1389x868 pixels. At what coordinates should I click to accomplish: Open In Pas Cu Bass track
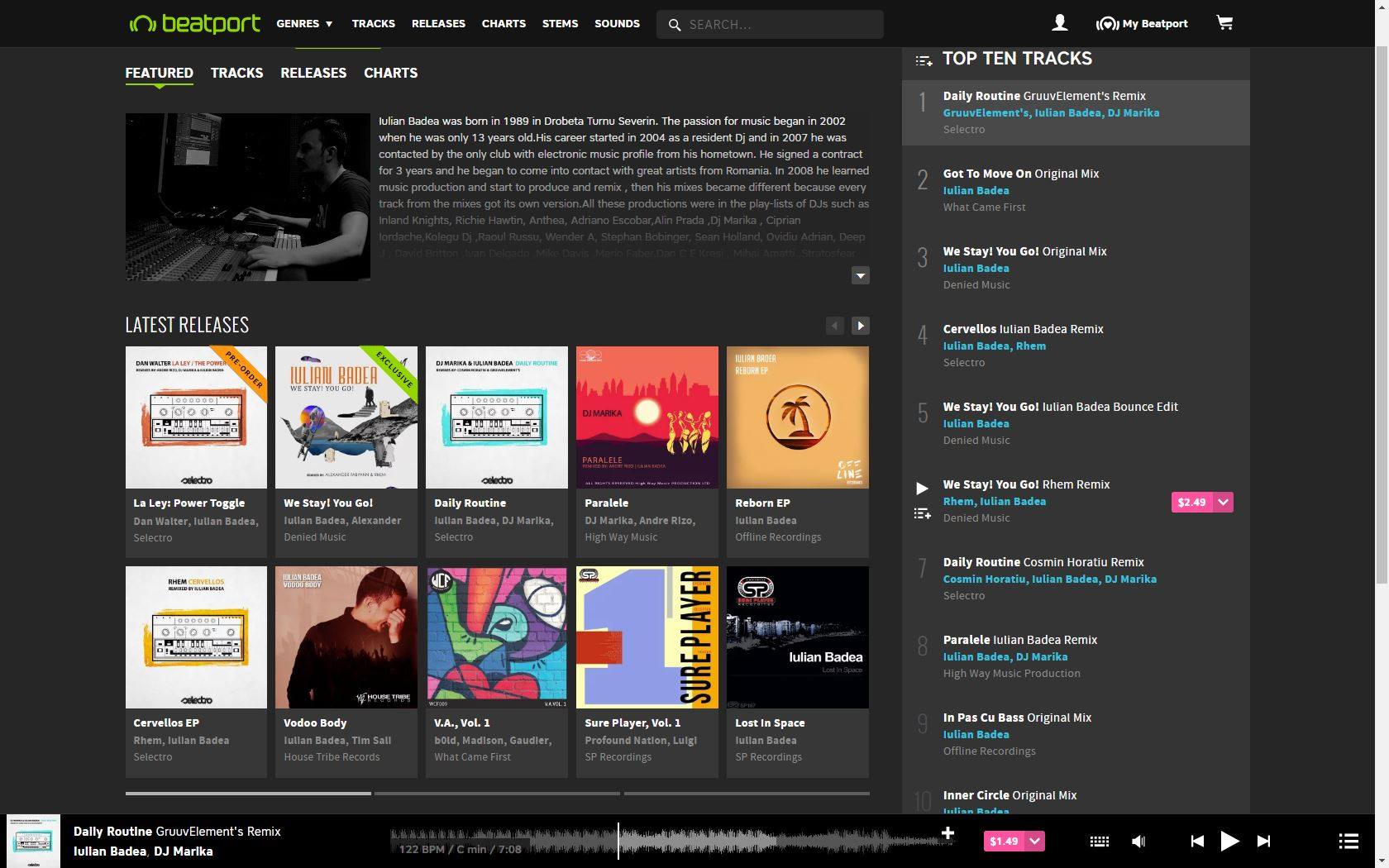pyautogui.click(x=1017, y=718)
